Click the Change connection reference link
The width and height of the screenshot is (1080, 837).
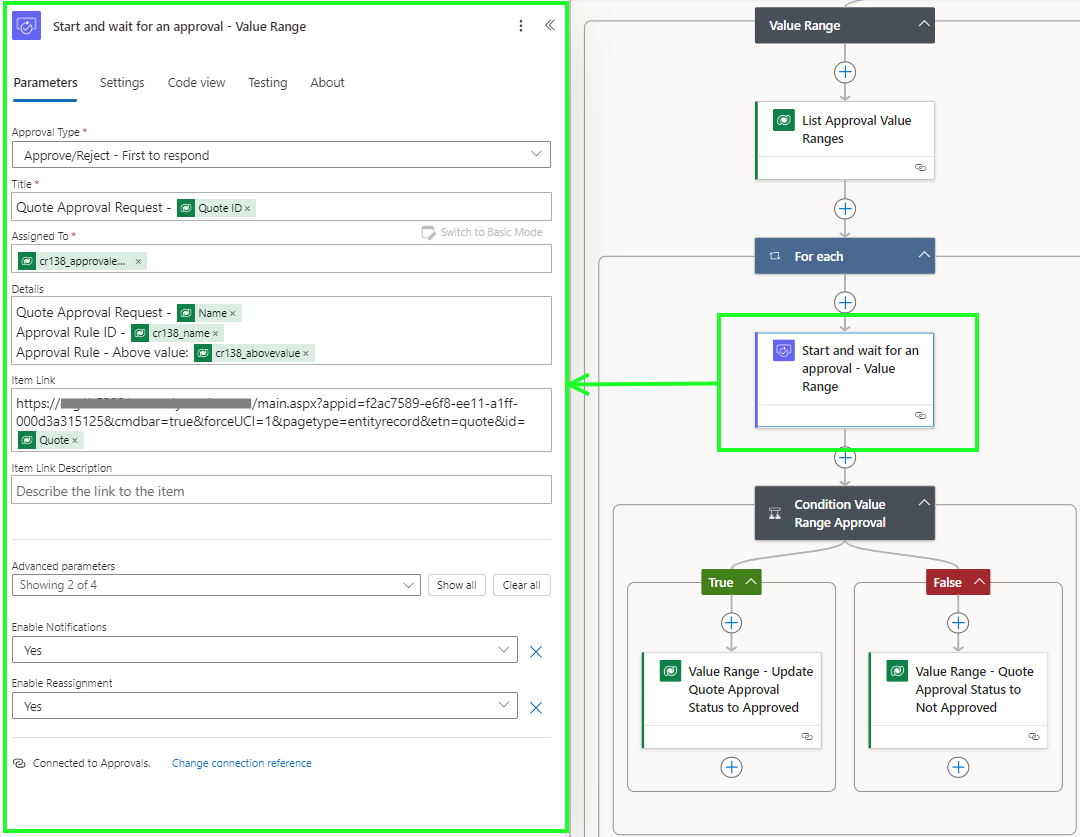pos(241,763)
